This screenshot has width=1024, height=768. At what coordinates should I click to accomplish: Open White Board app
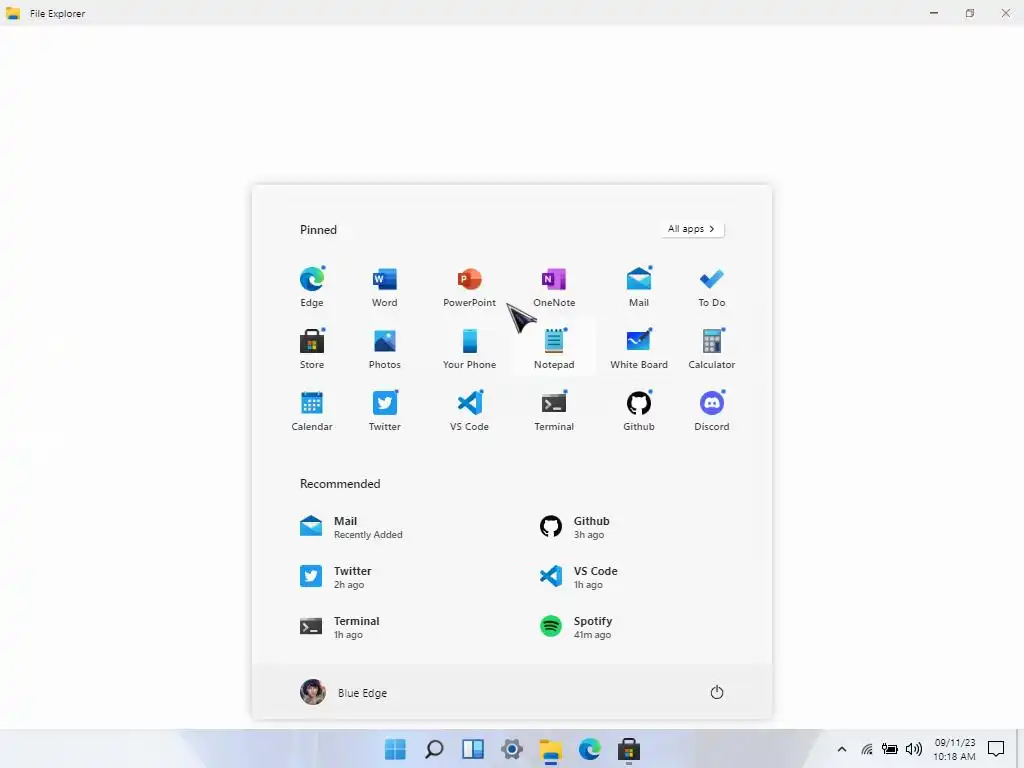(639, 349)
